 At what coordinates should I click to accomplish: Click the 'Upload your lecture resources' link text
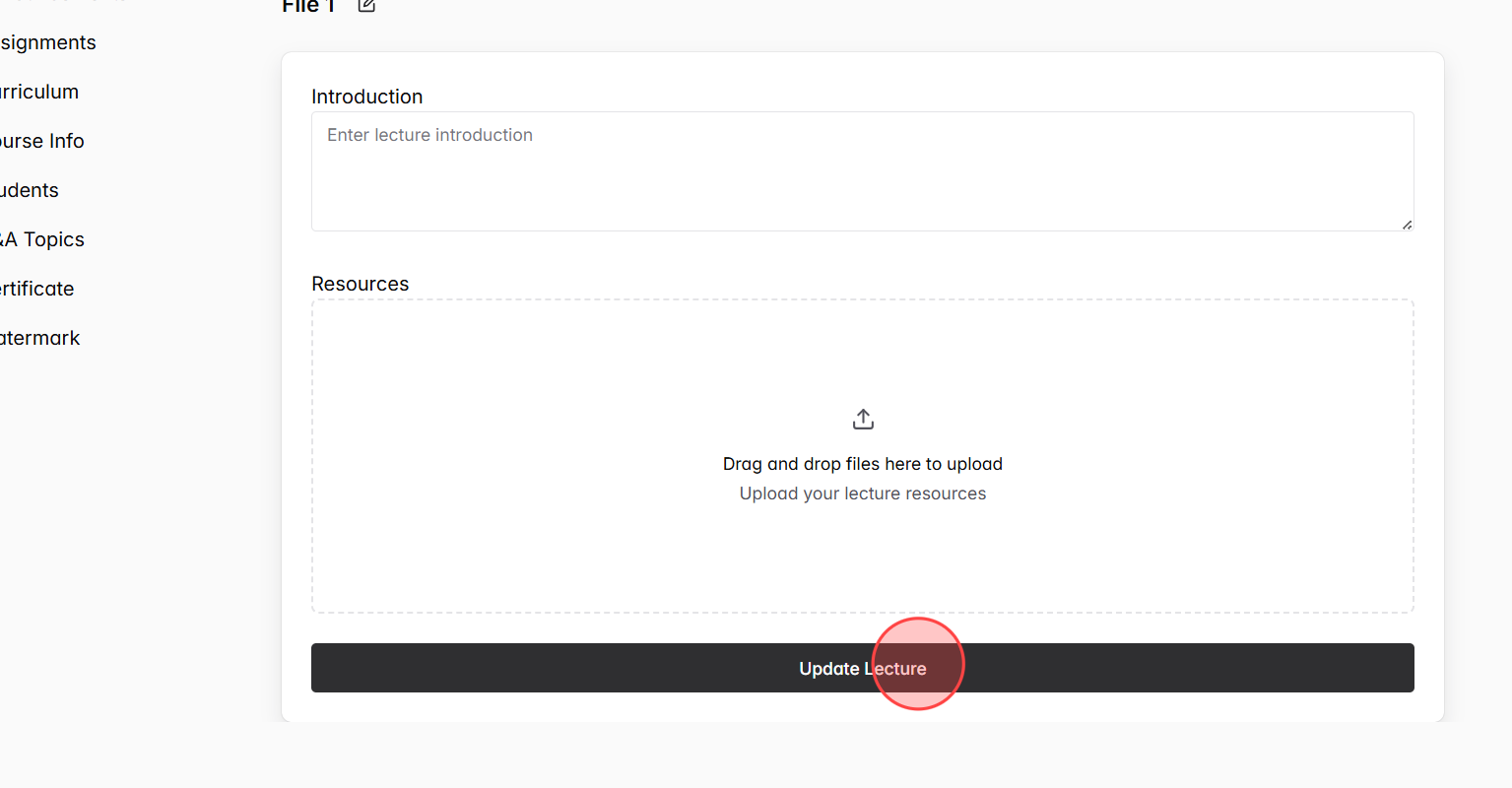click(863, 492)
